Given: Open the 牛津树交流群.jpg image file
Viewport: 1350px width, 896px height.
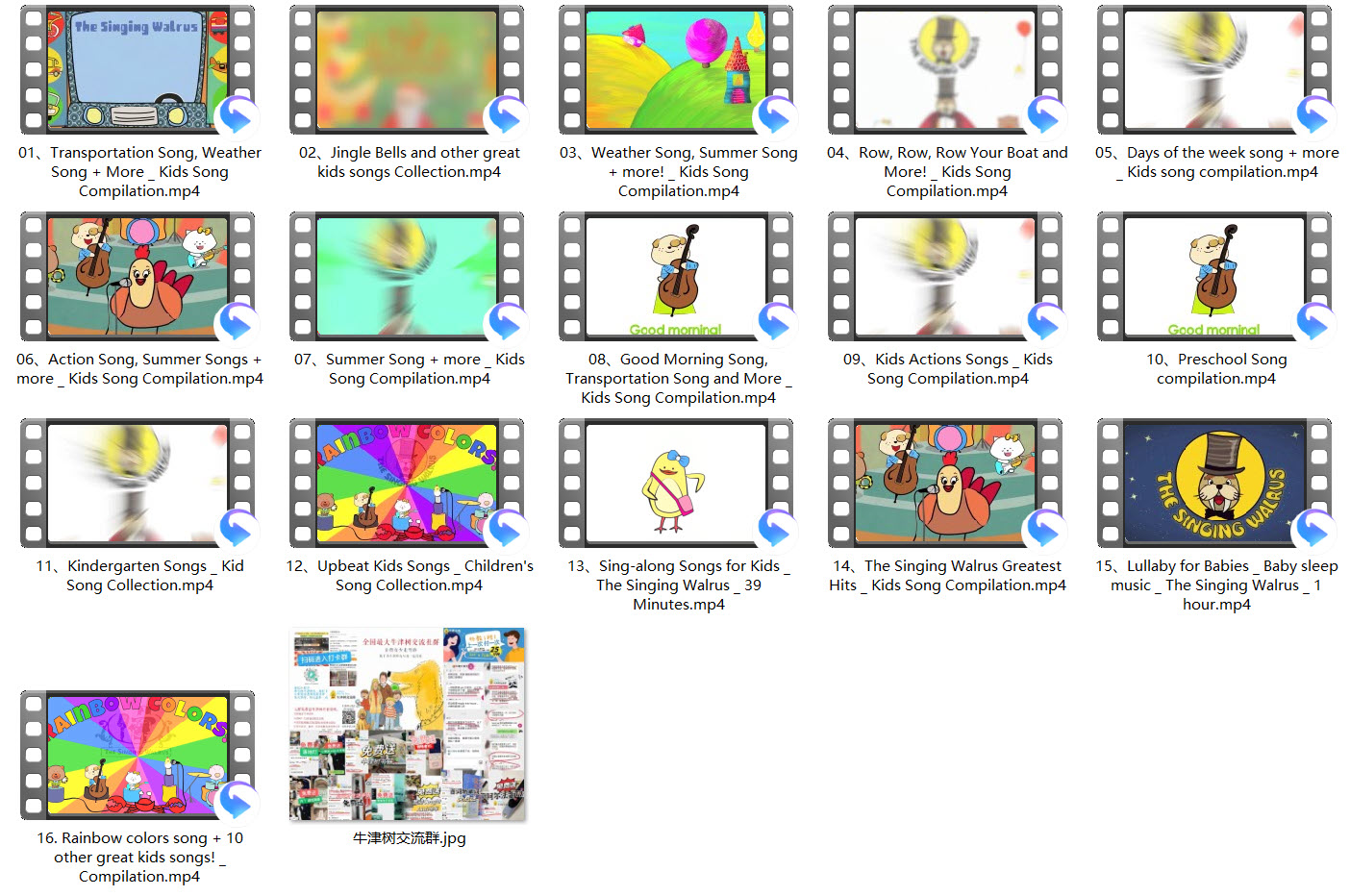Looking at the screenshot, I should pos(408,724).
